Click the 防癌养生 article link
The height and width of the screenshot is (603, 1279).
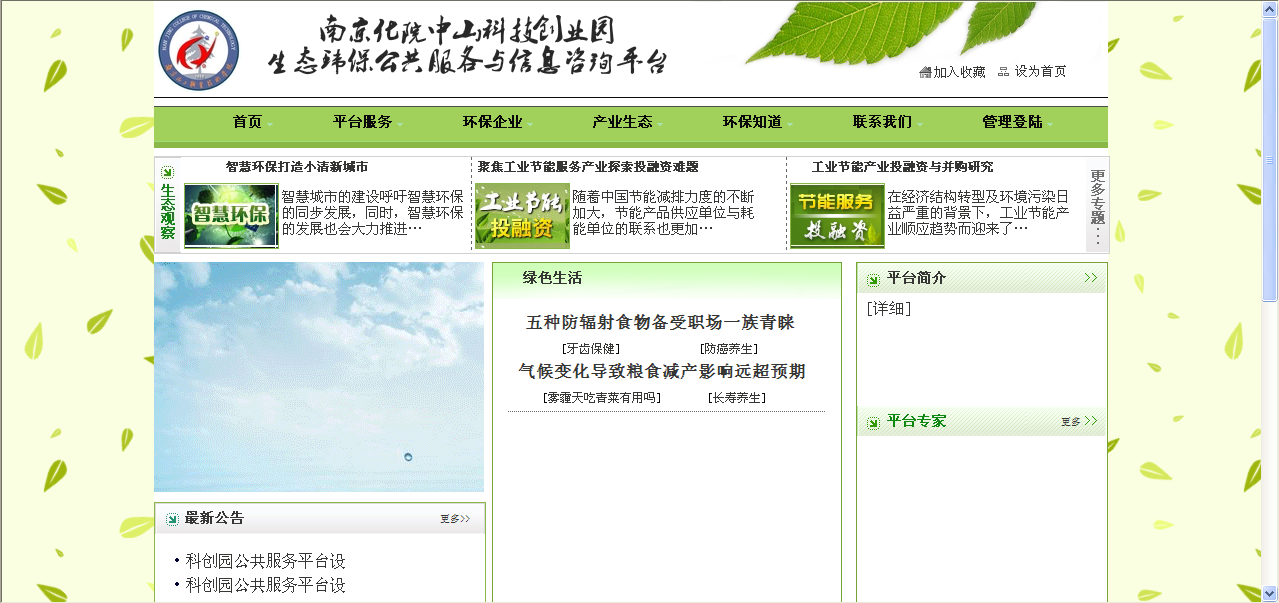click(728, 349)
